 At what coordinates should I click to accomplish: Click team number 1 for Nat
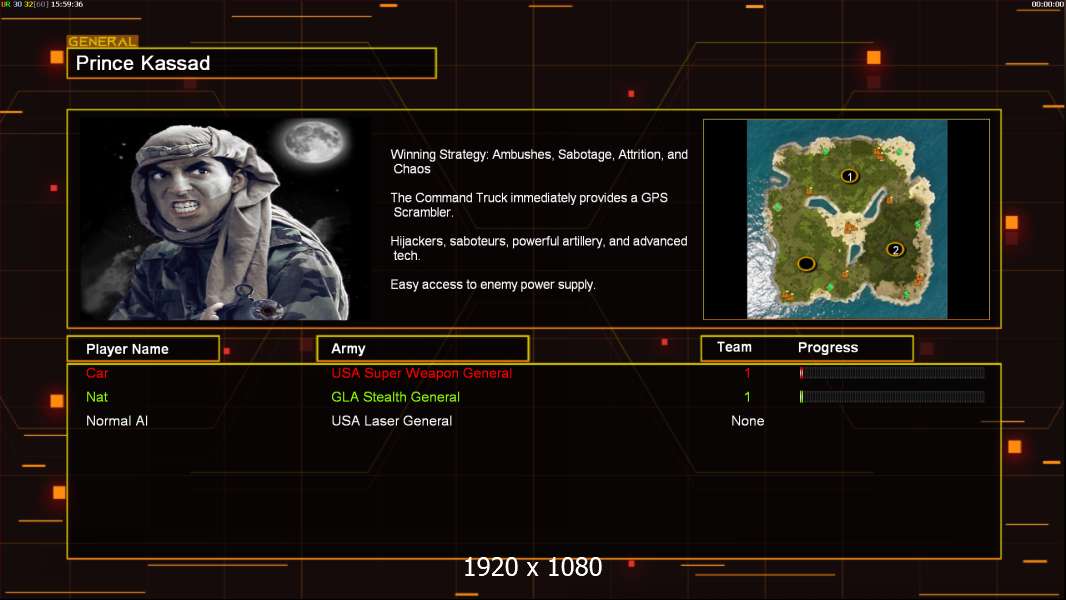tap(747, 397)
